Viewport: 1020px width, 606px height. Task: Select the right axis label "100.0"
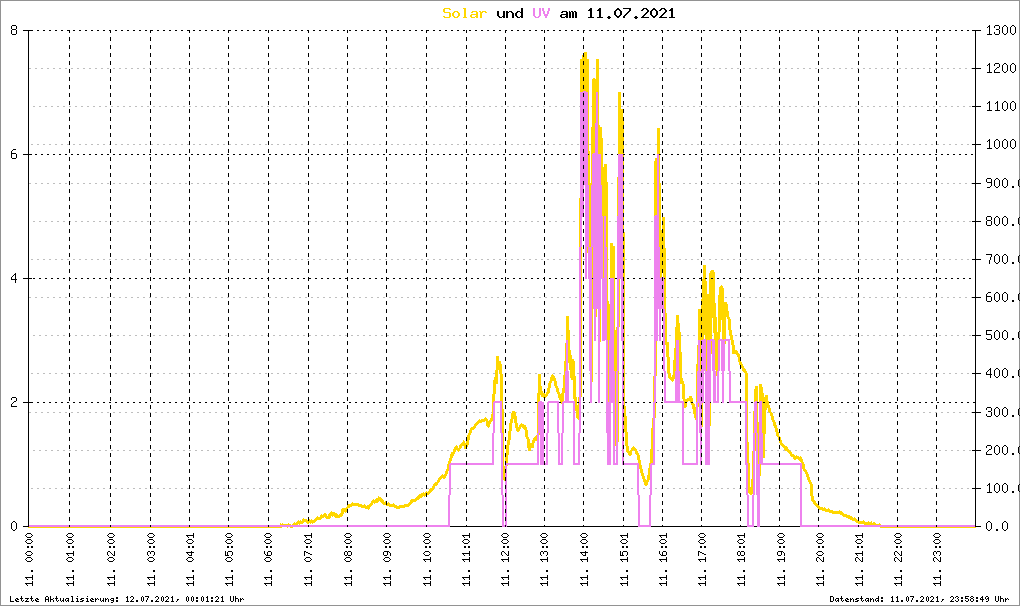click(x=1002, y=488)
